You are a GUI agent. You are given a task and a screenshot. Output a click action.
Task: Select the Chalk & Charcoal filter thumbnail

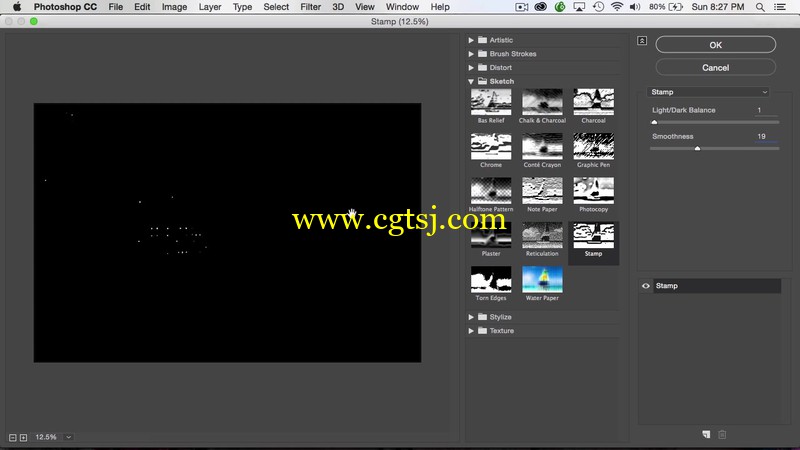(x=542, y=102)
